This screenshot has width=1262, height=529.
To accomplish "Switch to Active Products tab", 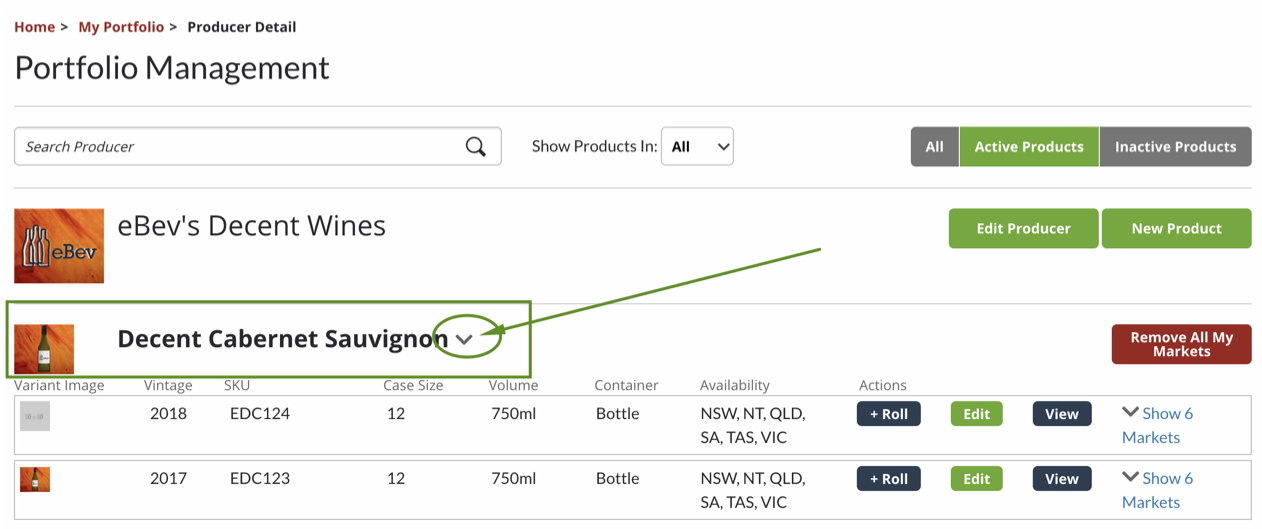I will point(1029,147).
